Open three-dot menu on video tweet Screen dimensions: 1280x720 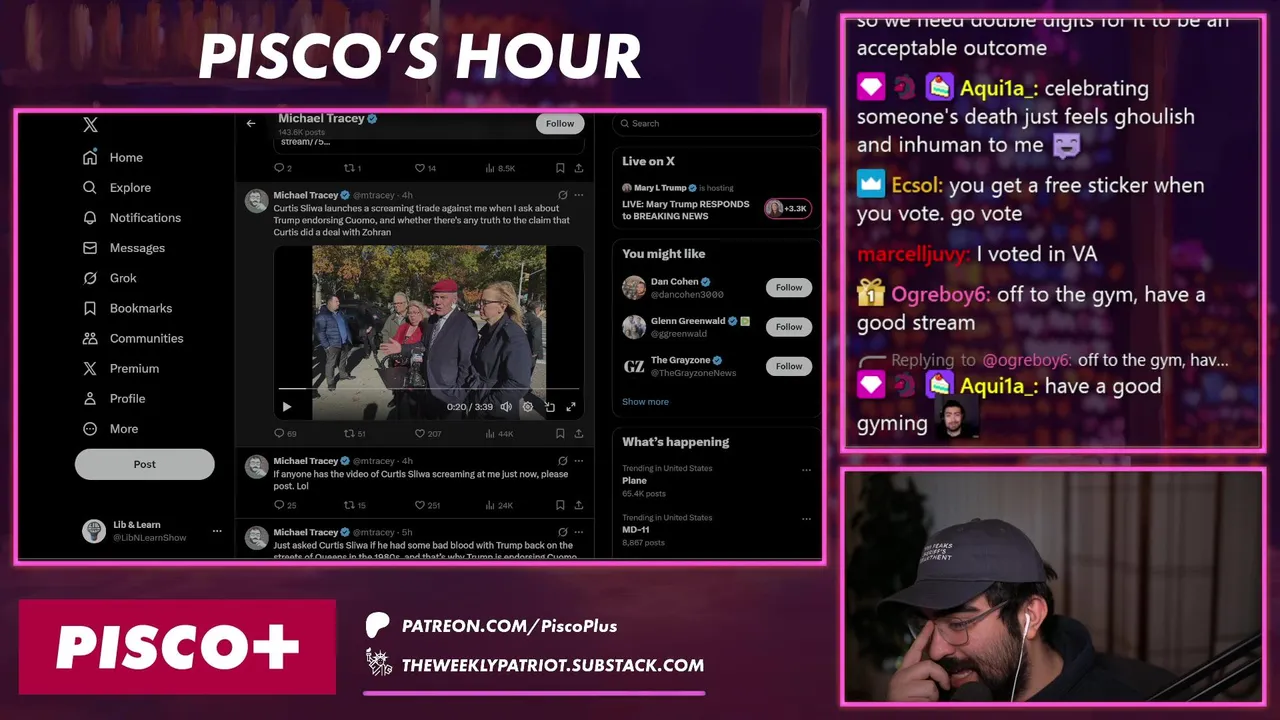(579, 195)
